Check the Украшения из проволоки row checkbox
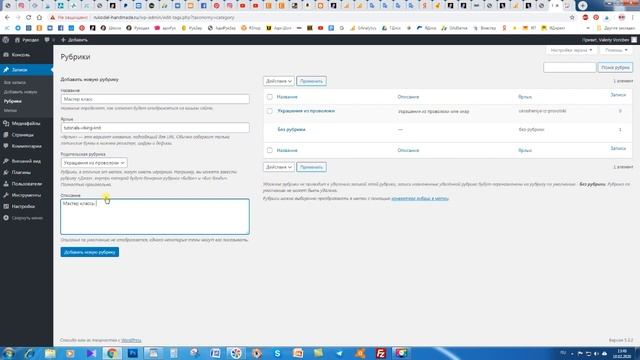This screenshot has height=360, width=640. (x=269, y=111)
